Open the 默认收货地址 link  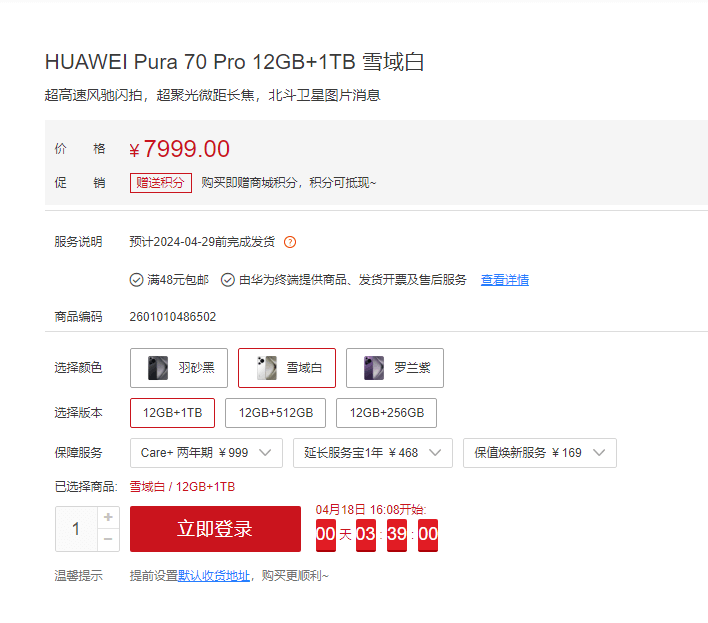(214, 576)
